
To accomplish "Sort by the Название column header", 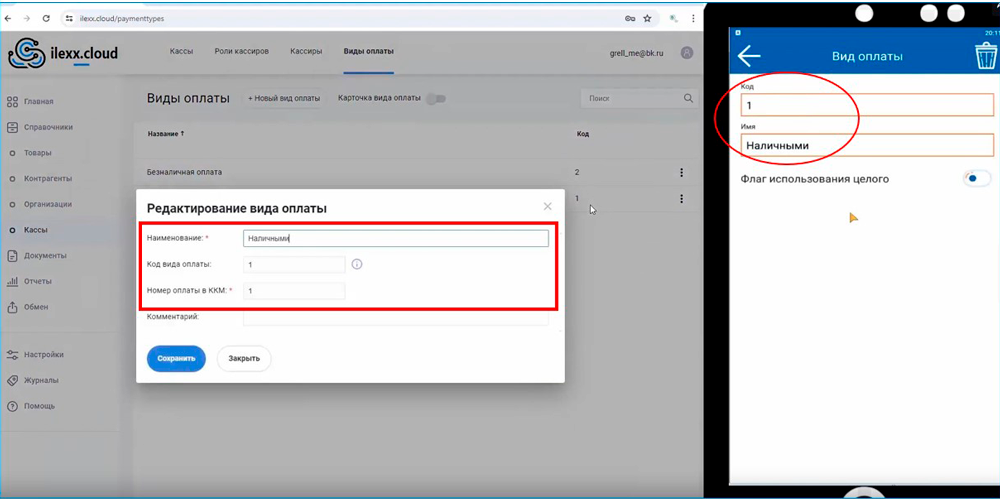I will click(166, 134).
